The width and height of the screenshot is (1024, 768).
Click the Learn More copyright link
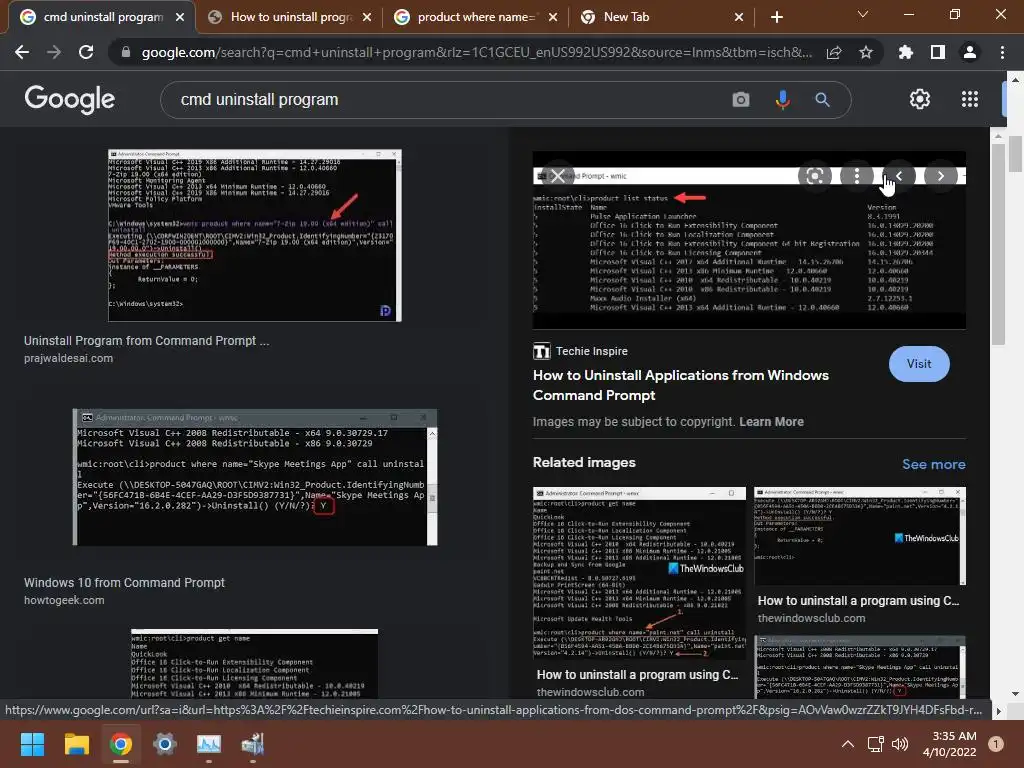771,422
